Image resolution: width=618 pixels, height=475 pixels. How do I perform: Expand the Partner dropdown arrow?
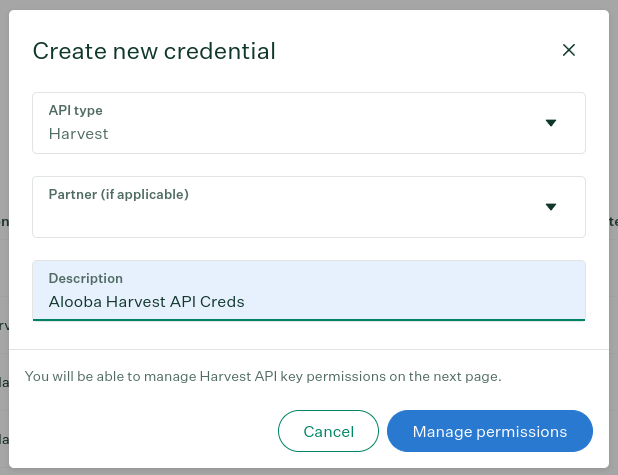(551, 207)
